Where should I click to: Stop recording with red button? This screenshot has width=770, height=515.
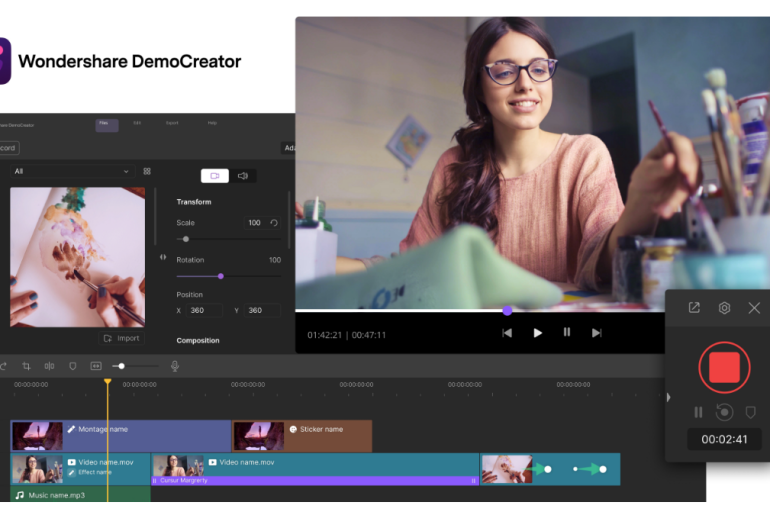(x=724, y=367)
